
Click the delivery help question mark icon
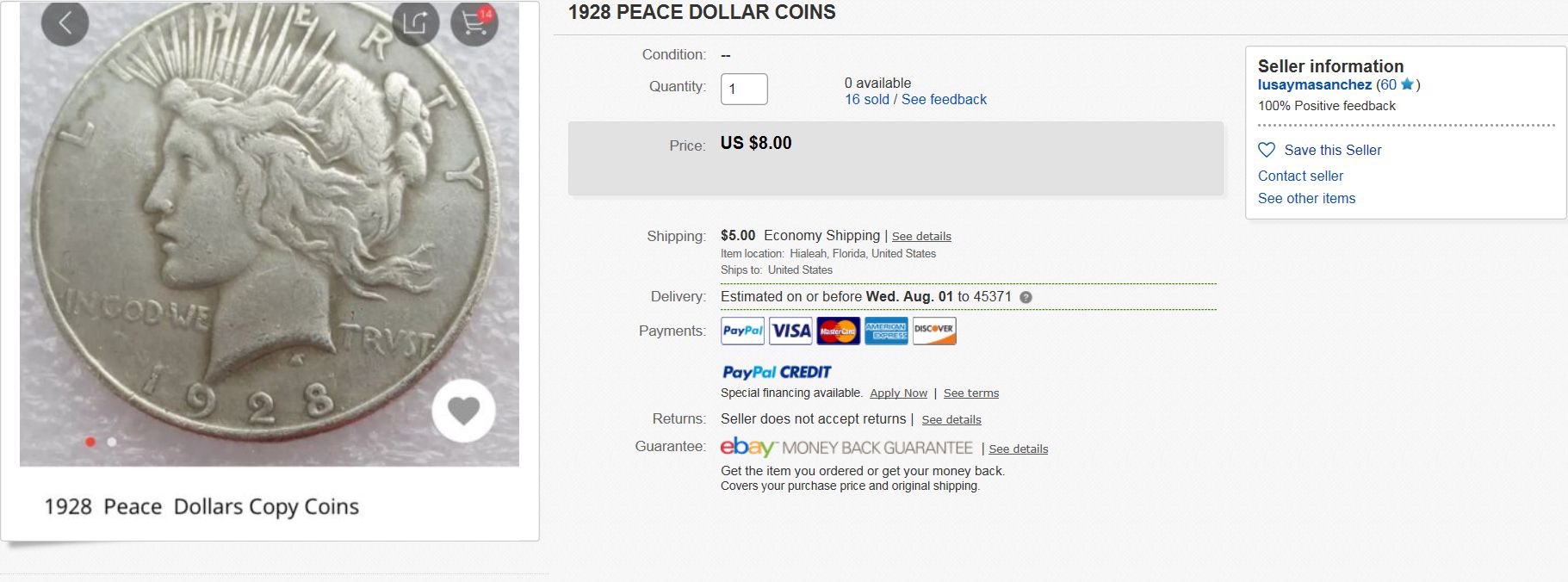pos(1026,297)
